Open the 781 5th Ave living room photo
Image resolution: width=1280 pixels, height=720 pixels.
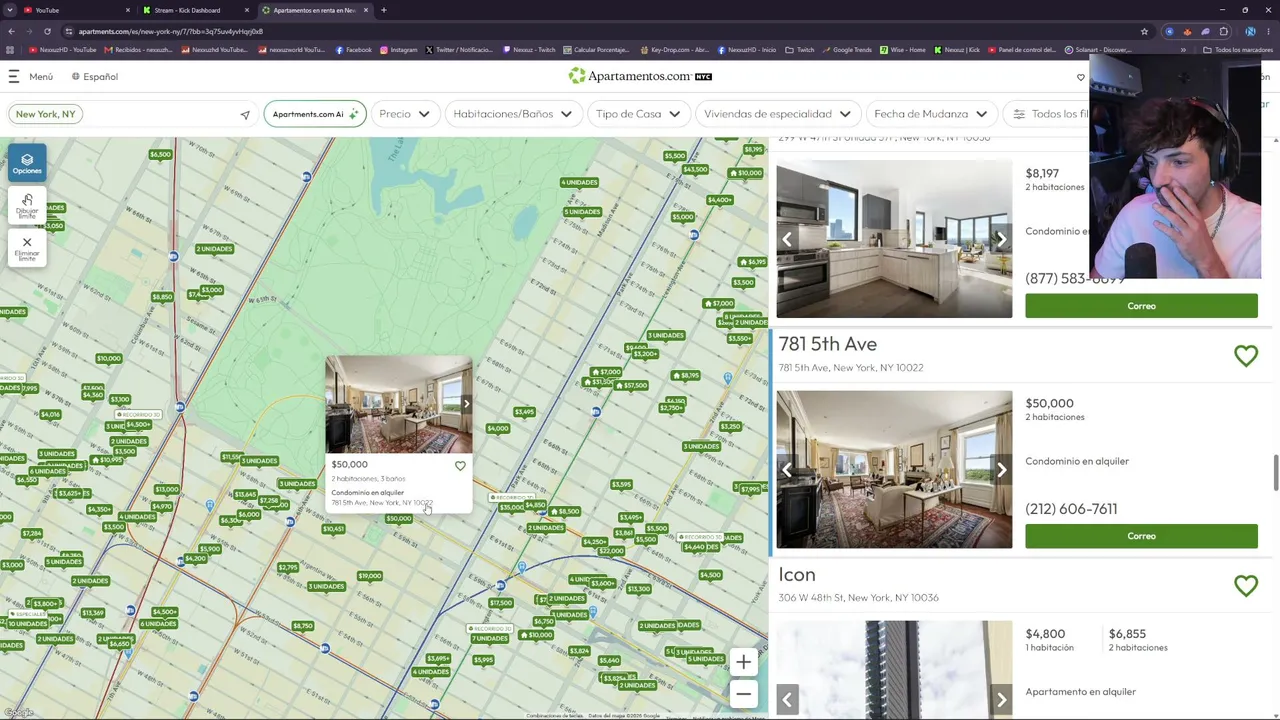[894, 470]
